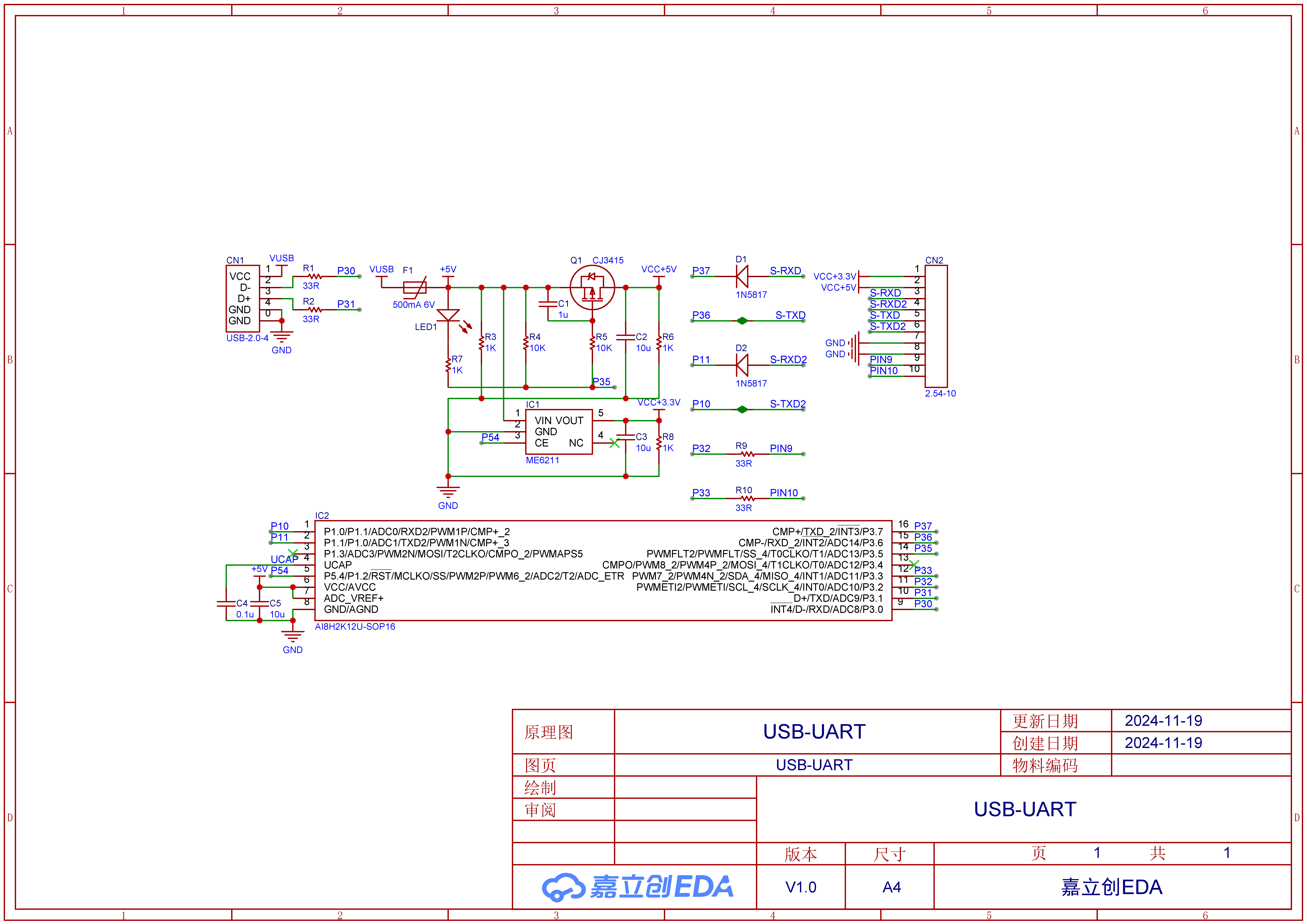1307x924 pixels.
Task: Click the UCAP net label at IC2 pin 4
Action: [285, 559]
